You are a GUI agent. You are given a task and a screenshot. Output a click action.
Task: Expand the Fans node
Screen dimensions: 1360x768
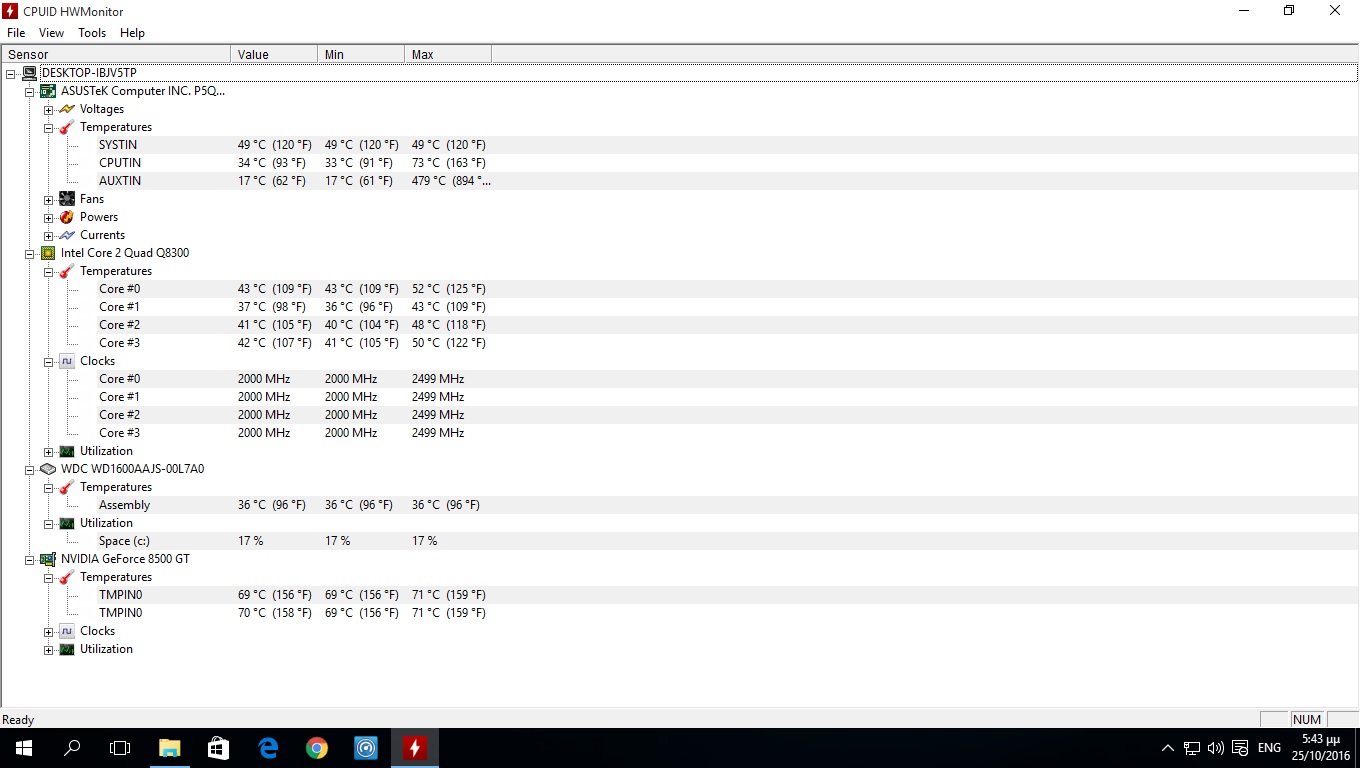48,200
